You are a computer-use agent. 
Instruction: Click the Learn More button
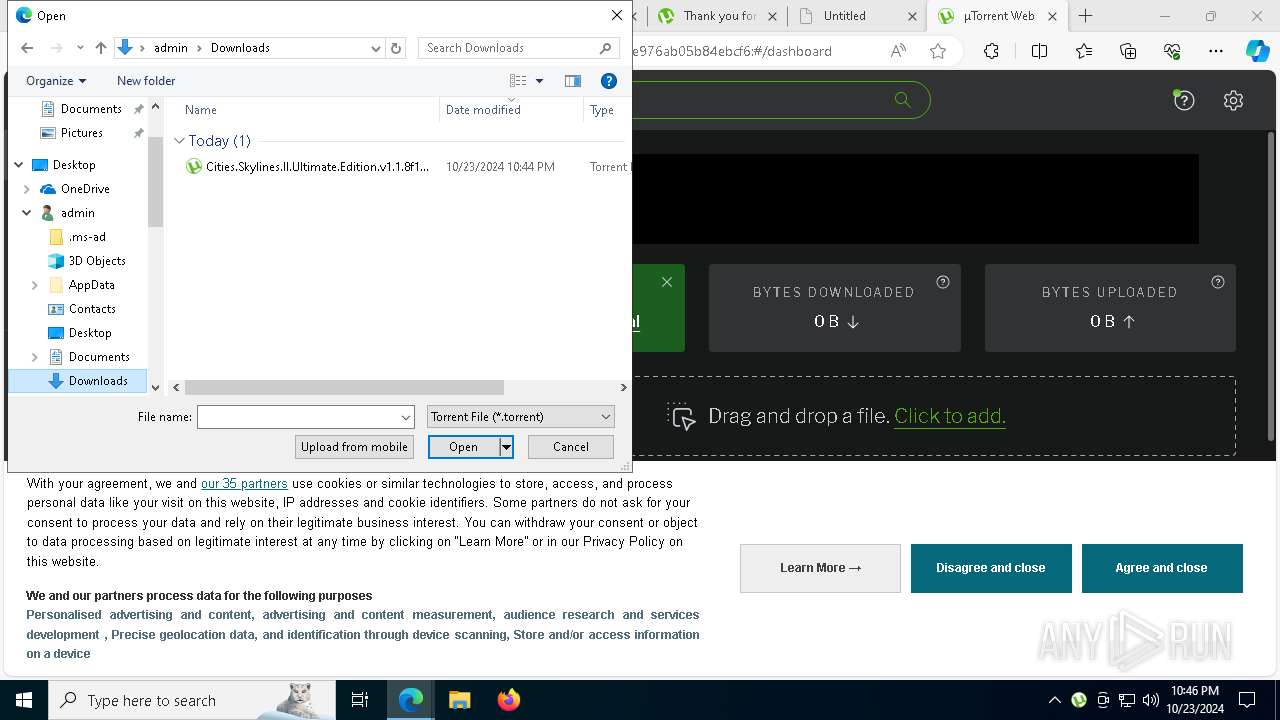click(820, 568)
